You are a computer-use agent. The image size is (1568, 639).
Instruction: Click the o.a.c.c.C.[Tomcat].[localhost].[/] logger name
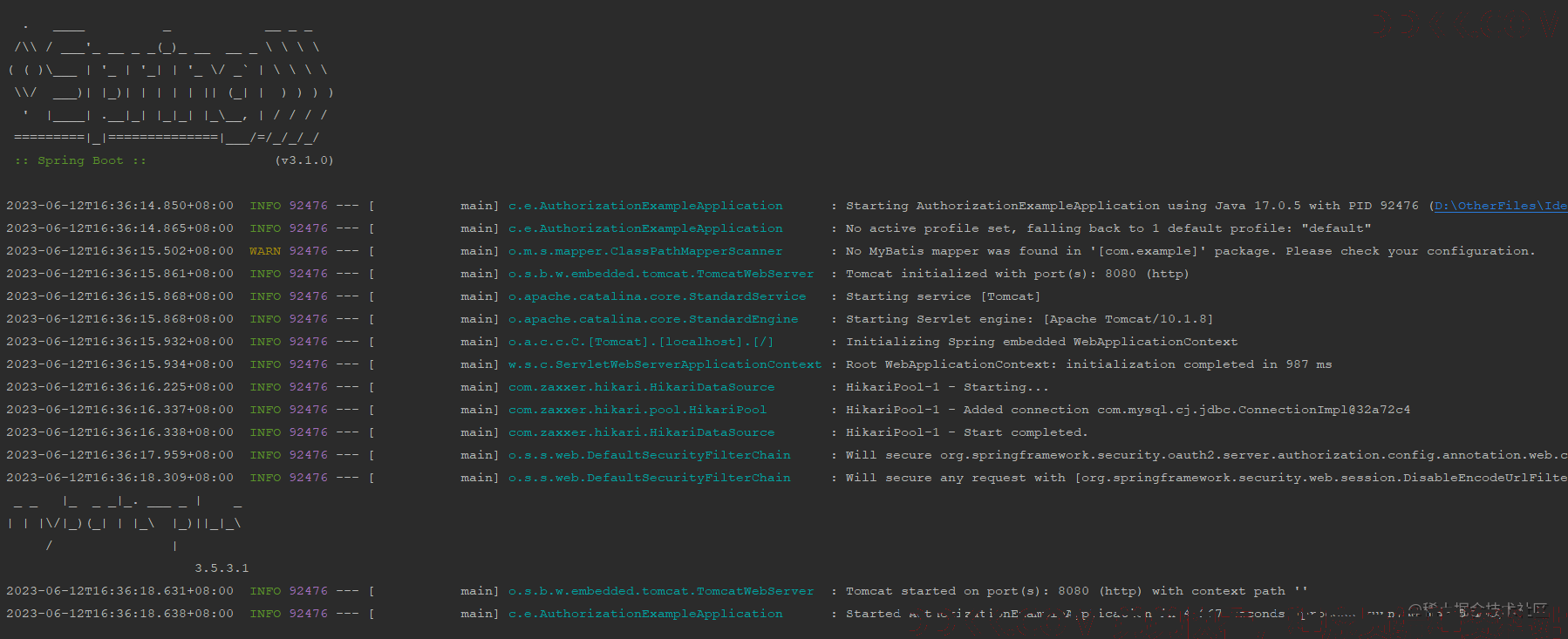point(641,342)
